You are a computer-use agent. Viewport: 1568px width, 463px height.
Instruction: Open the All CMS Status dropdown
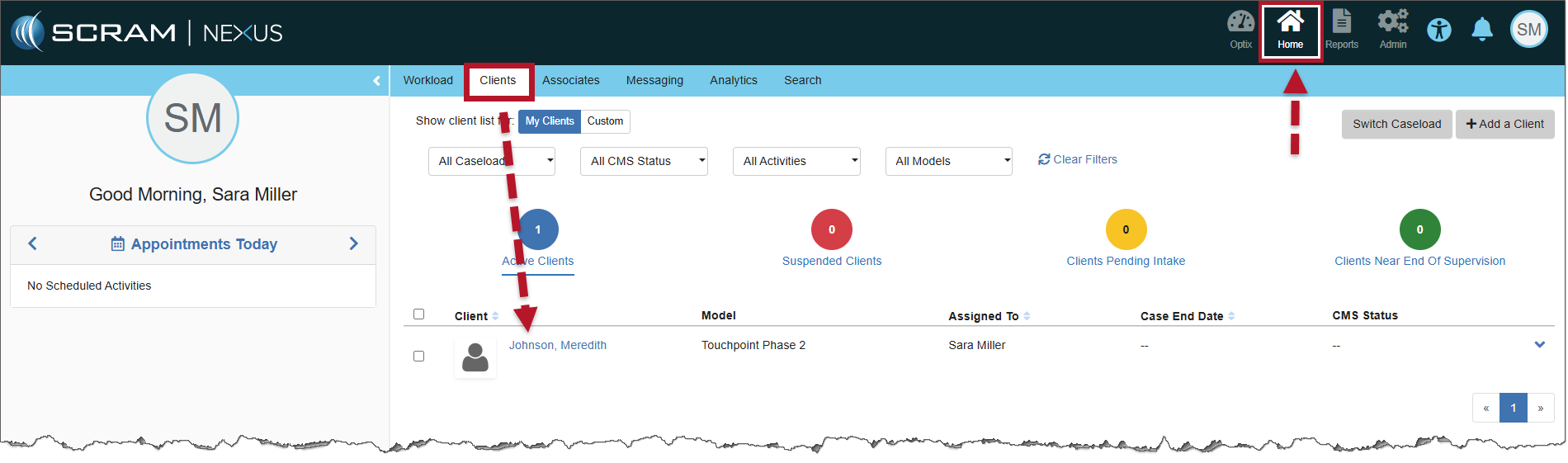[644, 161]
